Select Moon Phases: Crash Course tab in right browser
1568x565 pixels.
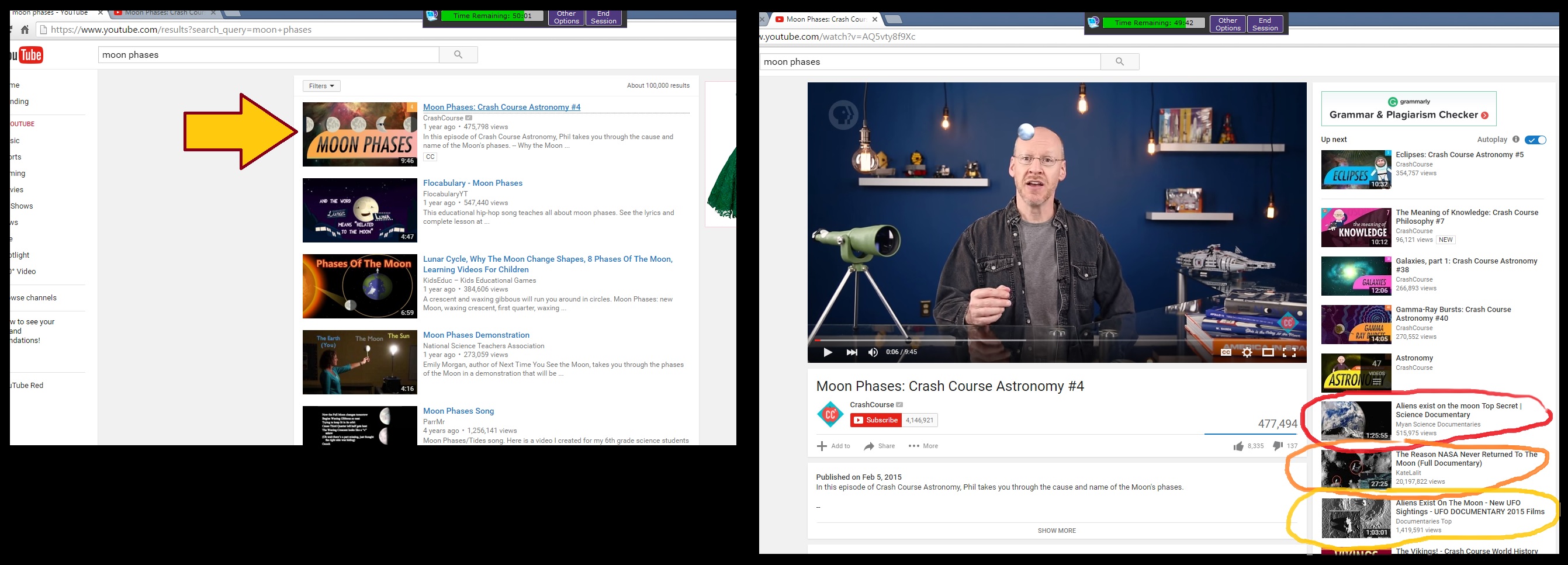(825, 19)
